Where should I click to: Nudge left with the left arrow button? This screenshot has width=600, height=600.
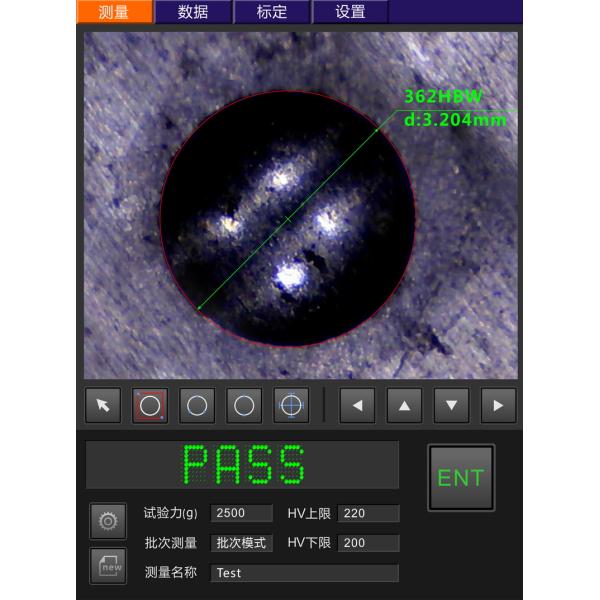point(358,405)
